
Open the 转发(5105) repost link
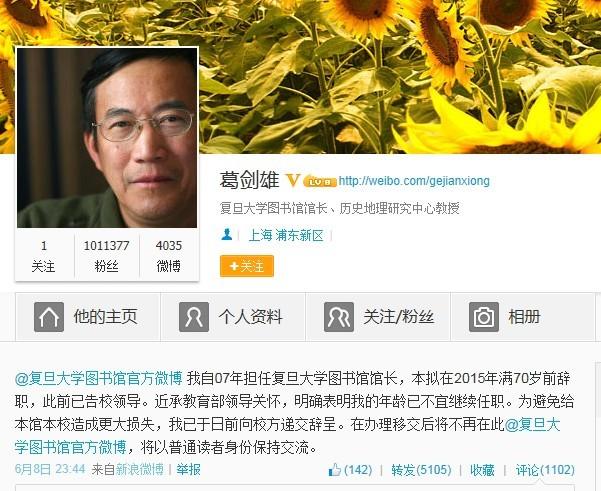pos(421,470)
